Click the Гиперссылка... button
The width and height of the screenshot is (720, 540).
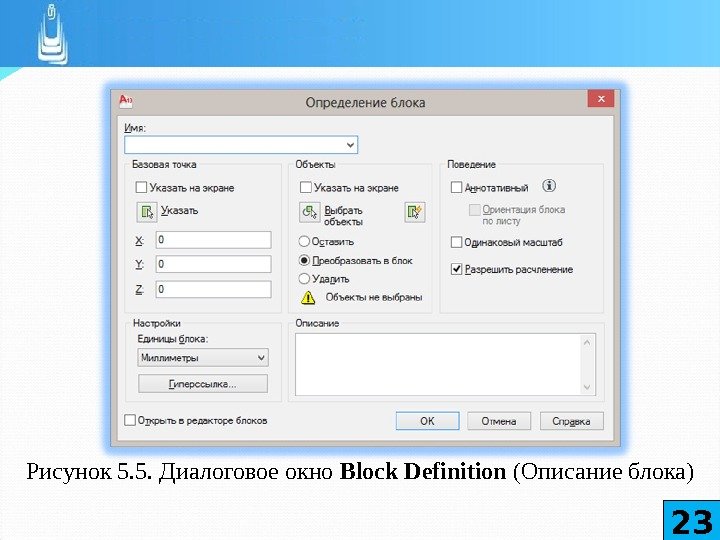pyautogui.click(x=202, y=384)
